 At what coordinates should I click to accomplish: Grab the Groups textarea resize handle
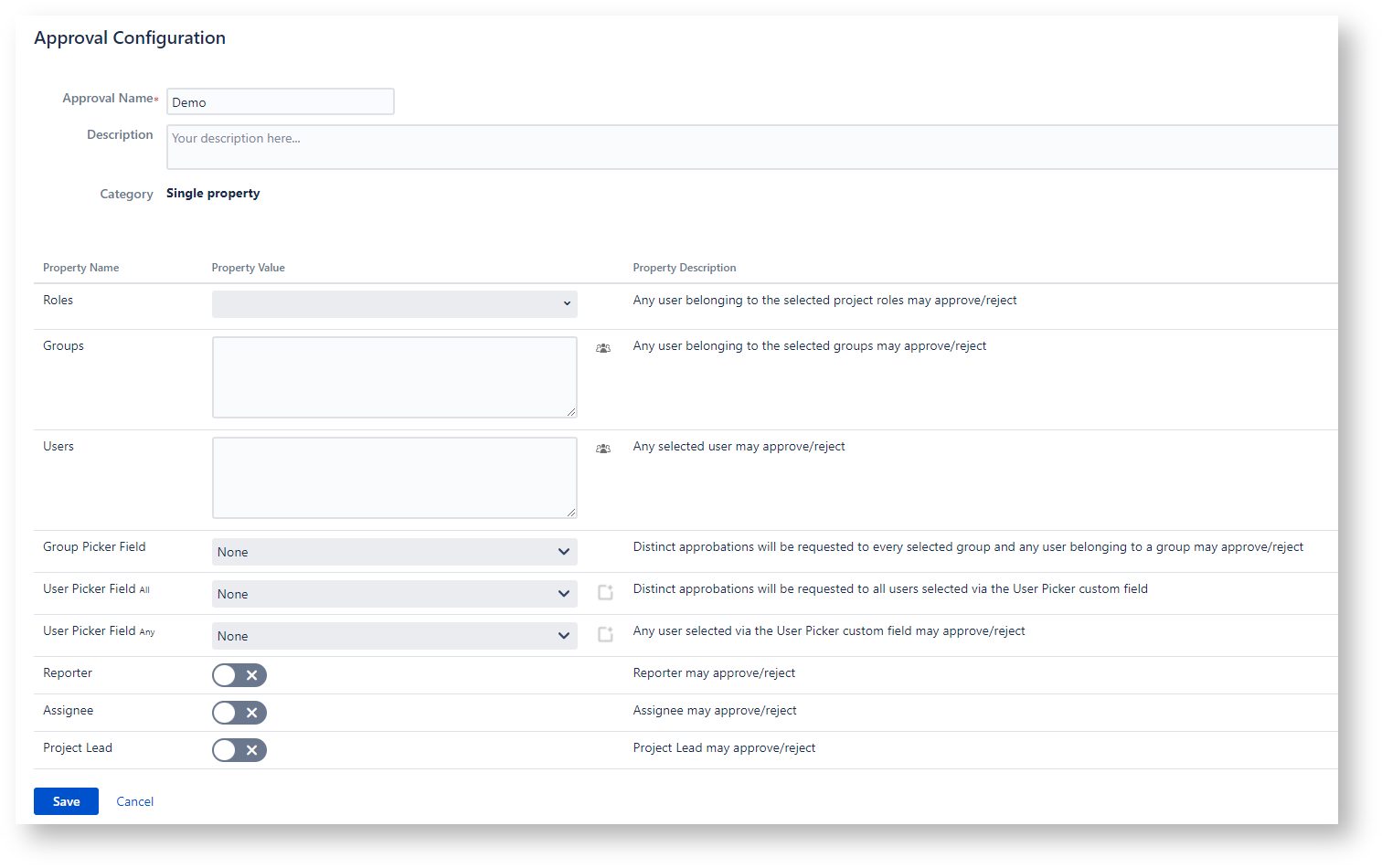coord(571,412)
